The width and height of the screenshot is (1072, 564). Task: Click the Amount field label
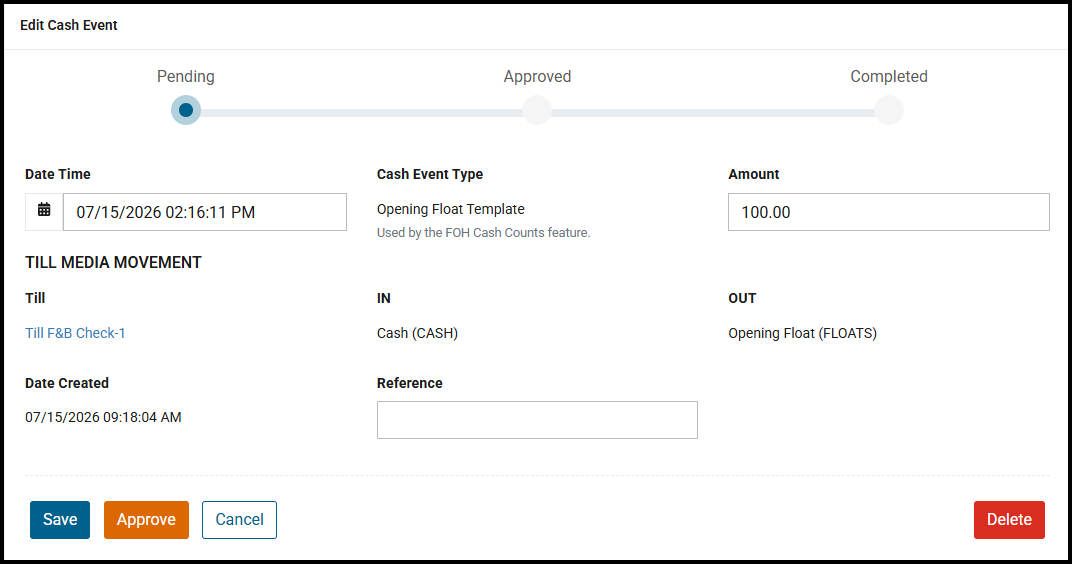[753, 174]
